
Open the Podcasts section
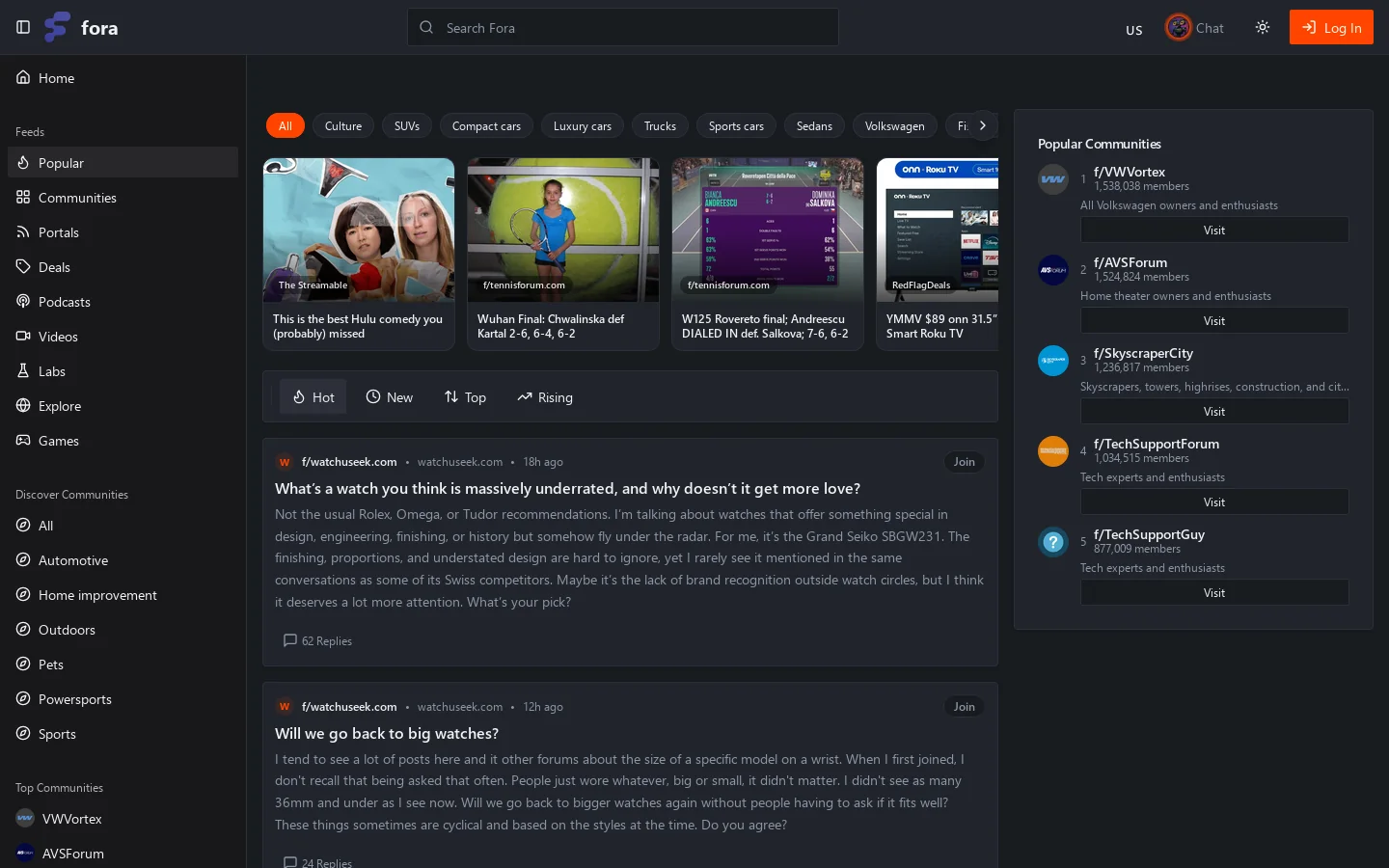[123, 301]
